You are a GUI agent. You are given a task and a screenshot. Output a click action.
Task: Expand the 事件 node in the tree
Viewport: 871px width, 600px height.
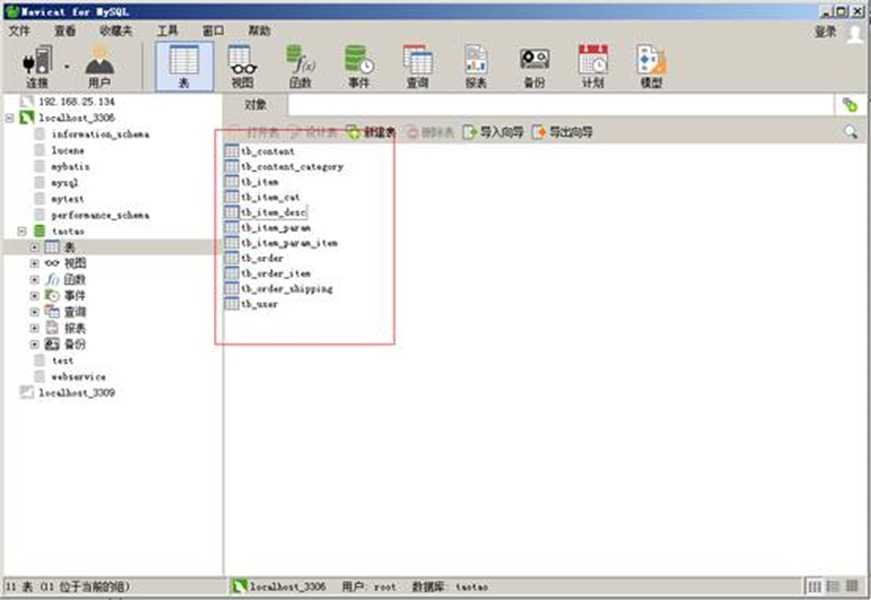[34, 296]
